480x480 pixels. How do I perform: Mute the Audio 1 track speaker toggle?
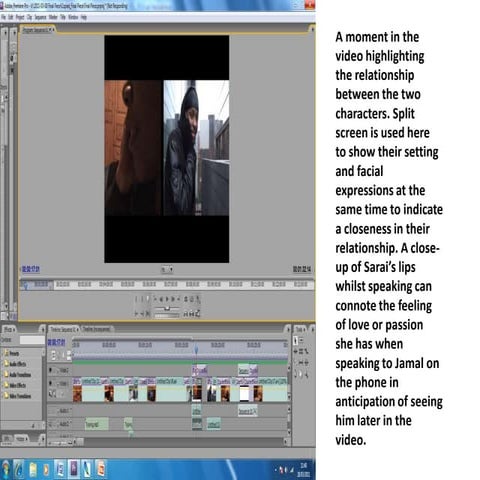[x=51, y=410]
